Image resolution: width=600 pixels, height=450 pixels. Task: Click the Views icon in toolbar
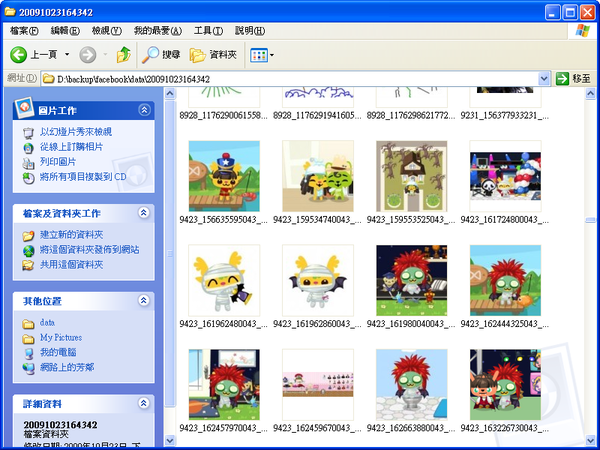point(259,55)
